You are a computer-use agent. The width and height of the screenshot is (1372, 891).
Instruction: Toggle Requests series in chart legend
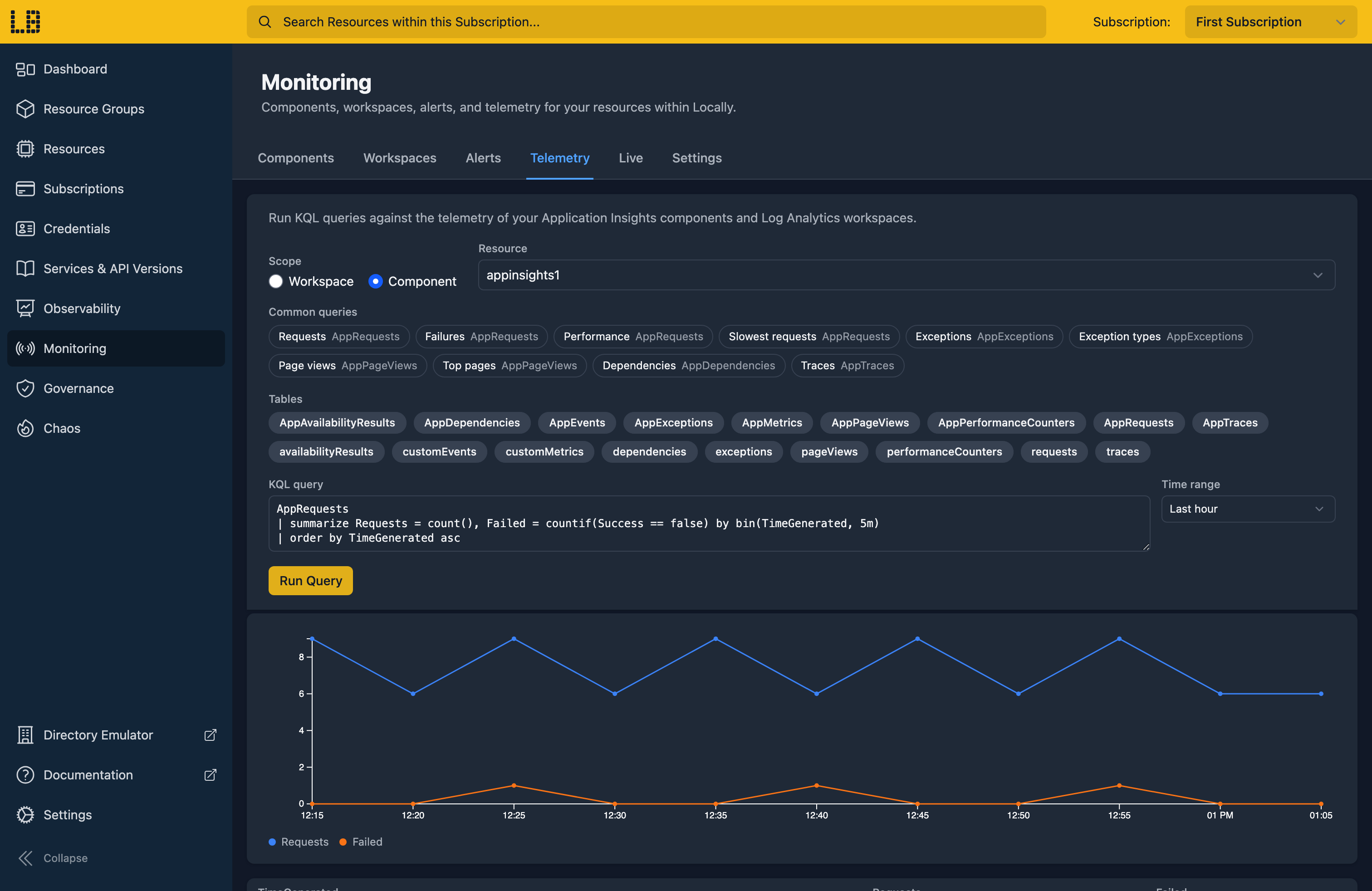pyautogui.click(x=299, y=842)
